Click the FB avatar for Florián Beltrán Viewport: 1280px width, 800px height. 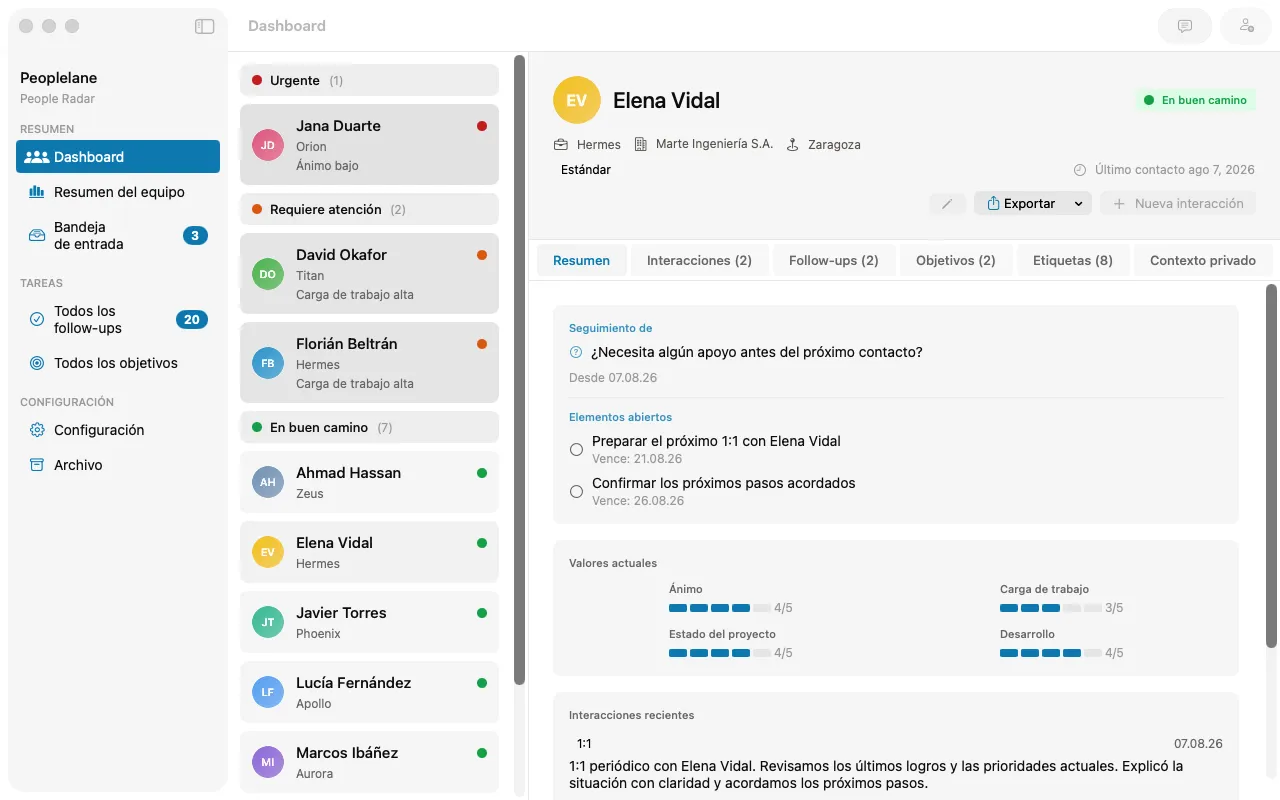click(268, 363)
